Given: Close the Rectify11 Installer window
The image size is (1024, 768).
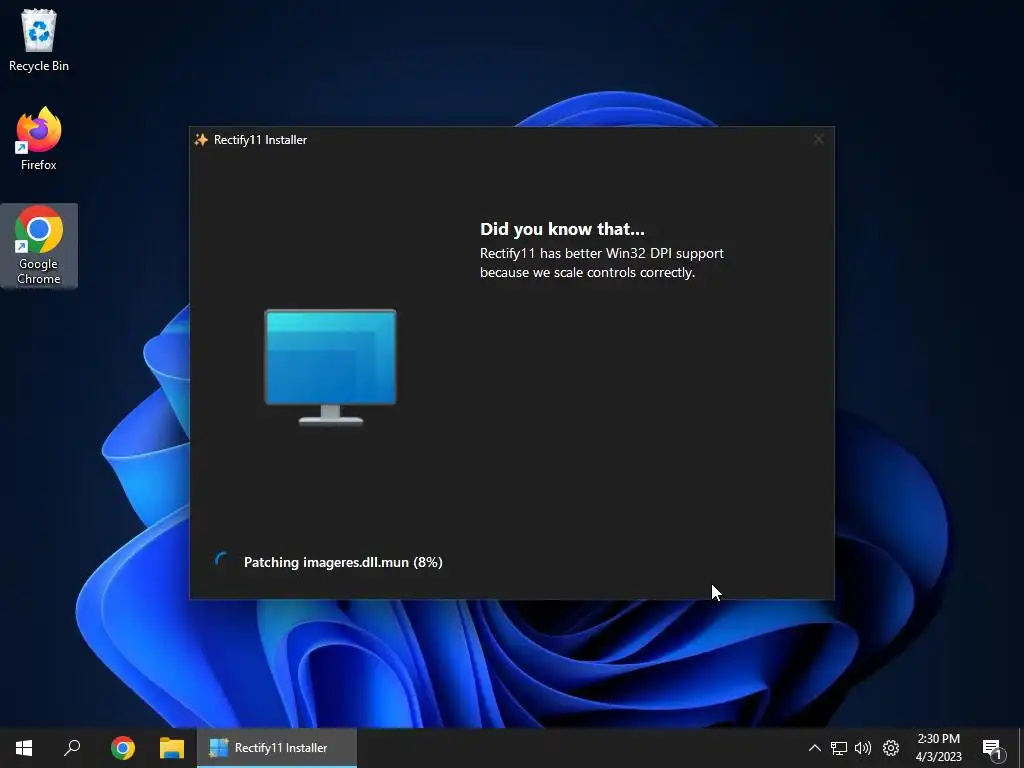Looking at the screenshot, I should click(x=818, y=139).
